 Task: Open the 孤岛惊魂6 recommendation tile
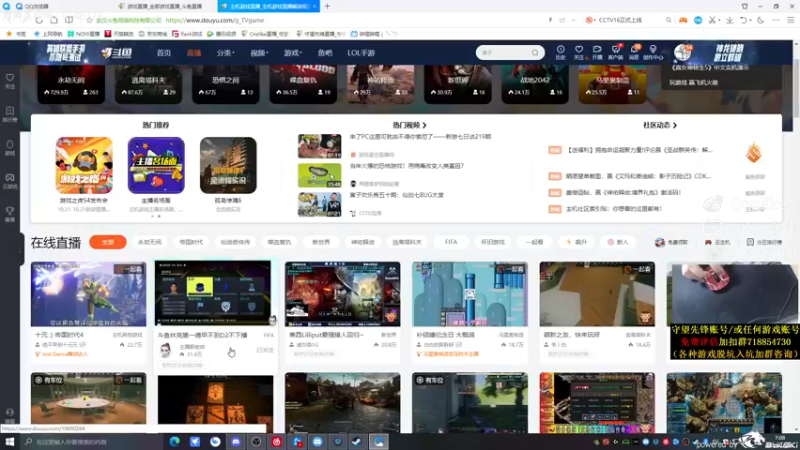click(x=228, y=165)
